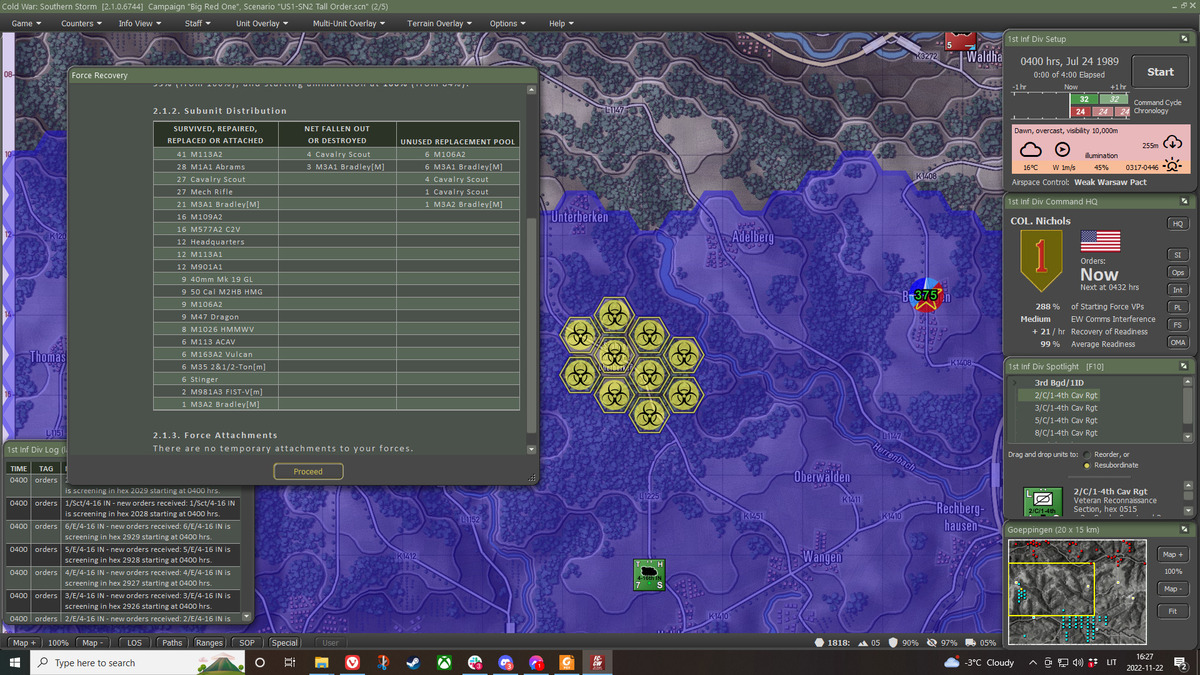
Task: Open the Game menu
Action: [x=26, y=23]
